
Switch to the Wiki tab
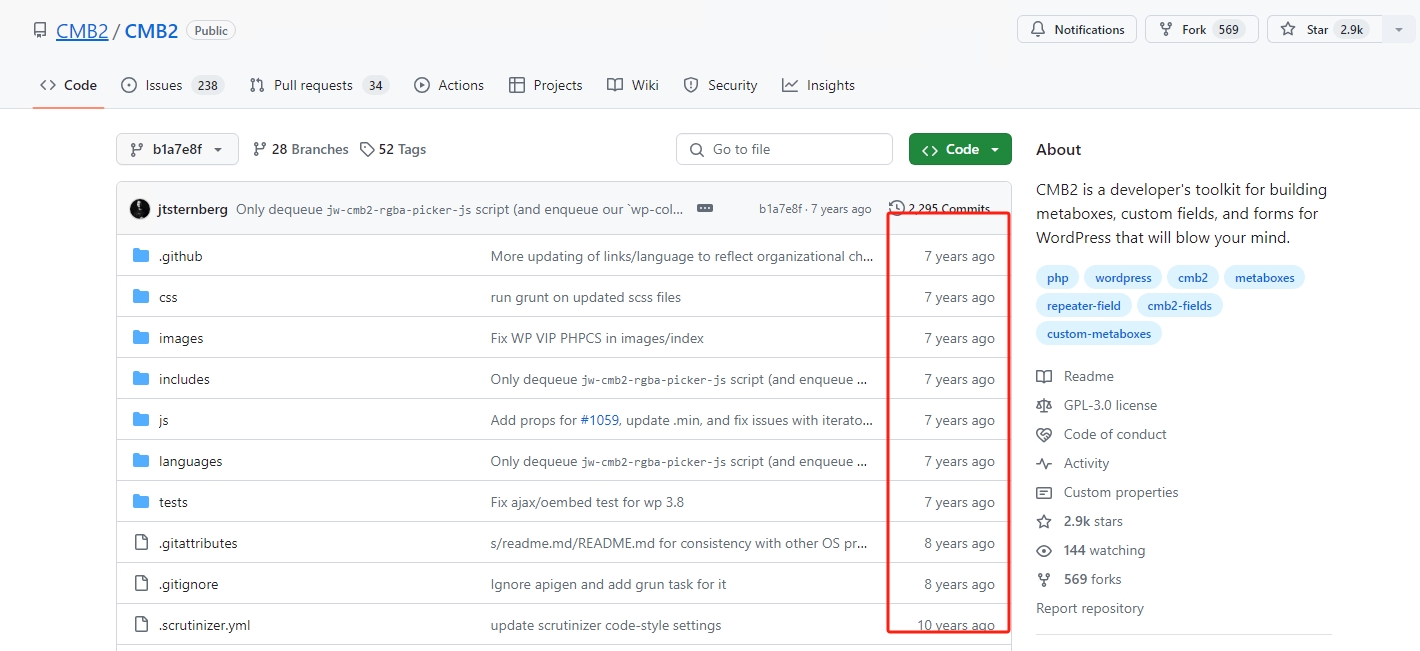point(632,85)
